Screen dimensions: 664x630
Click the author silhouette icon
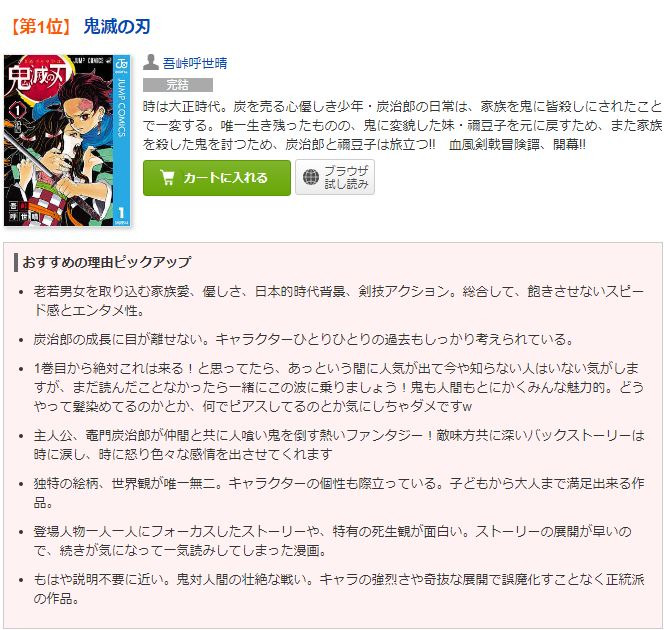click(150, 62)
